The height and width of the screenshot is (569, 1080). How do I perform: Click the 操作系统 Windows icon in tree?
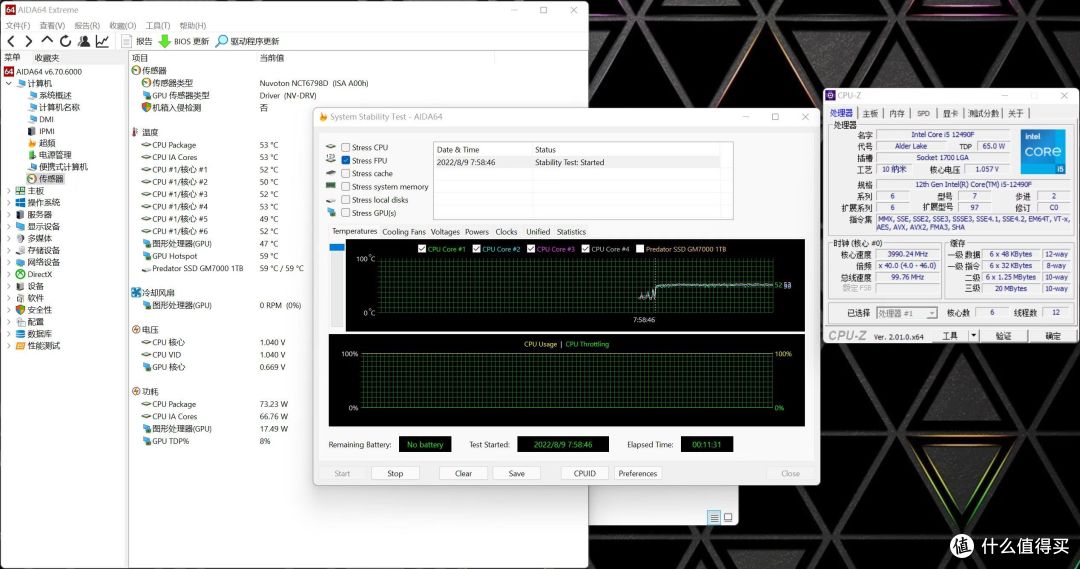(20, 203)
